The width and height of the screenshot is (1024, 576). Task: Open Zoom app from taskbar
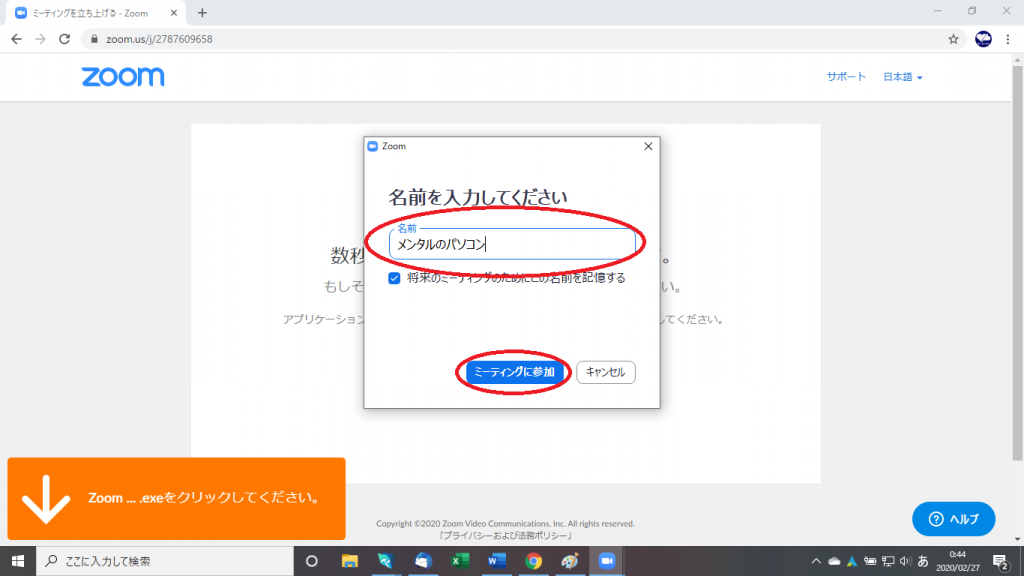(607, 561)
